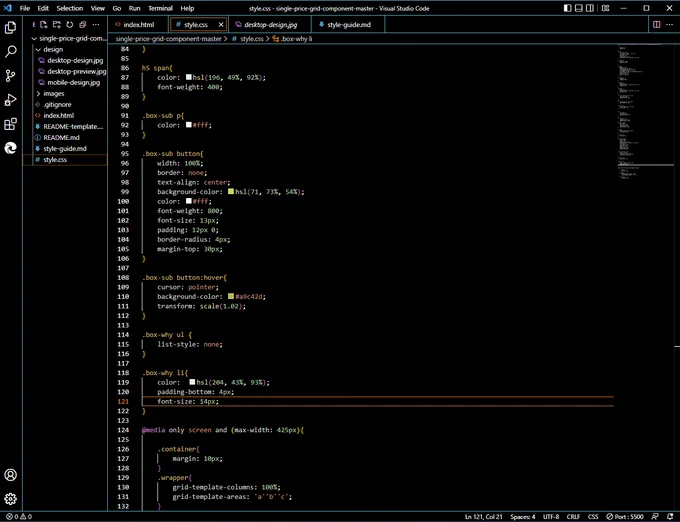The image size is (680, 522).
Task: Open the Microsoft Edge Tools icon in activity bar
Action: click(x=10, y=148)
